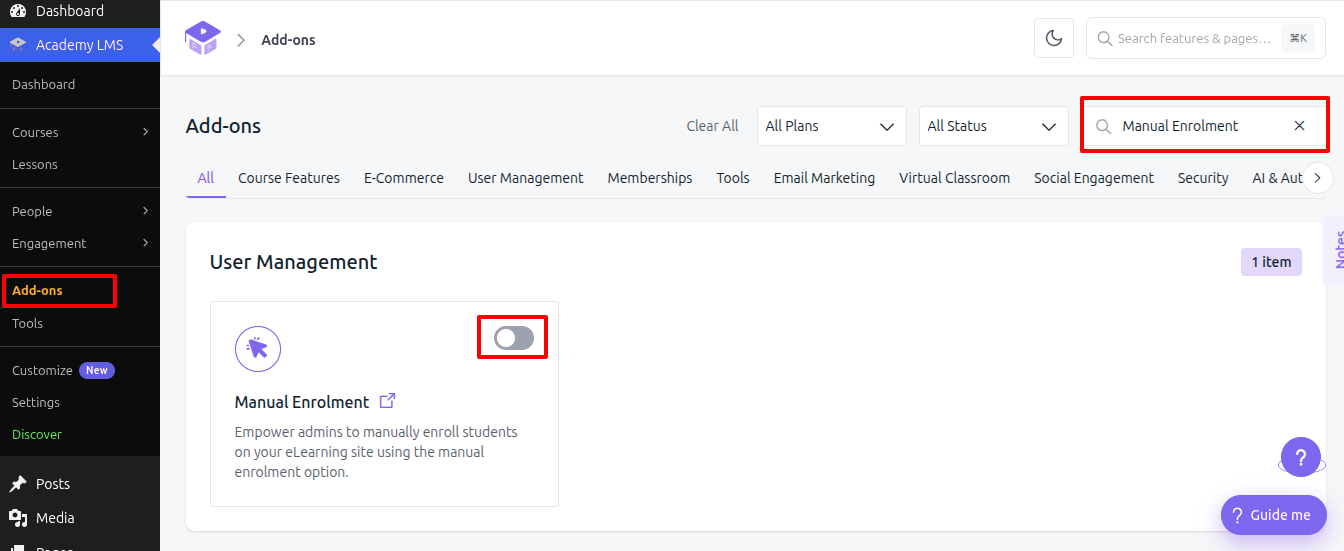Go to Academy LMS Dashboard submenu
The width and height of the screenshot is (1344, 551).
[x=43, y=84]
